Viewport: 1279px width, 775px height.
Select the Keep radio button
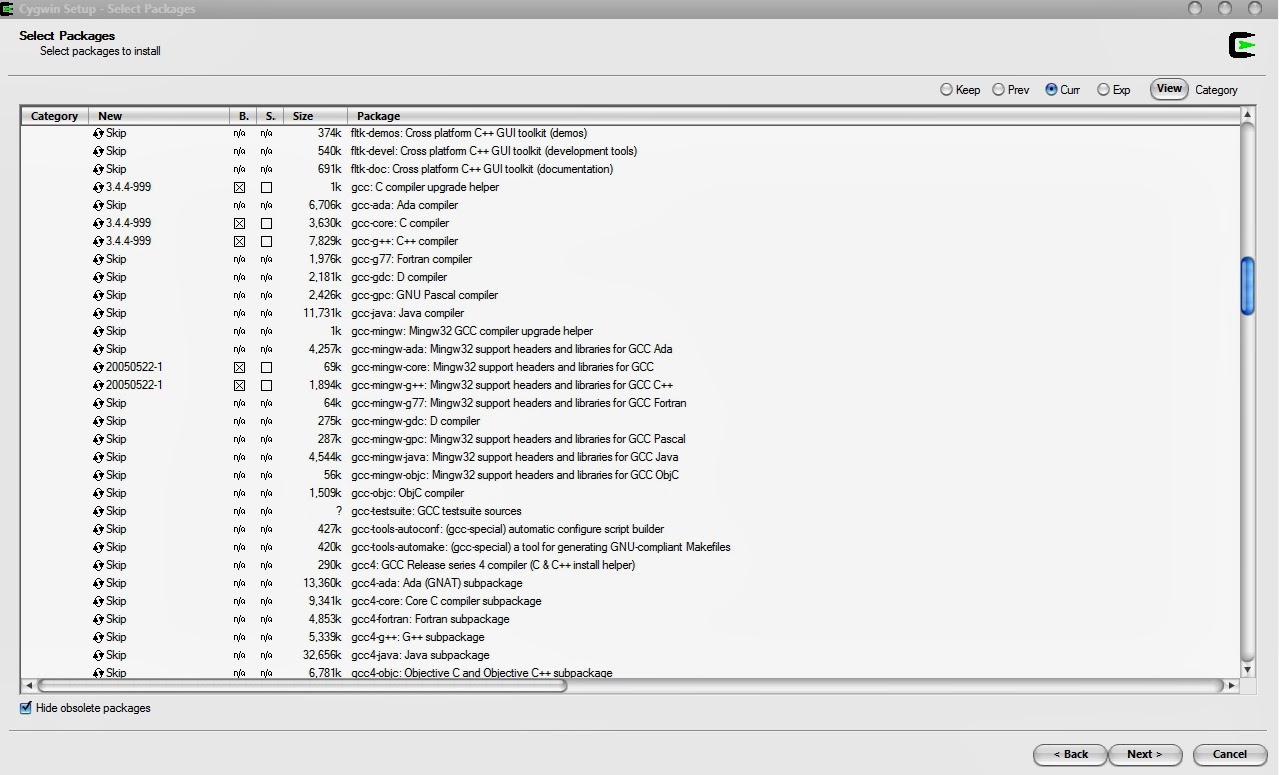pos(946,89)
